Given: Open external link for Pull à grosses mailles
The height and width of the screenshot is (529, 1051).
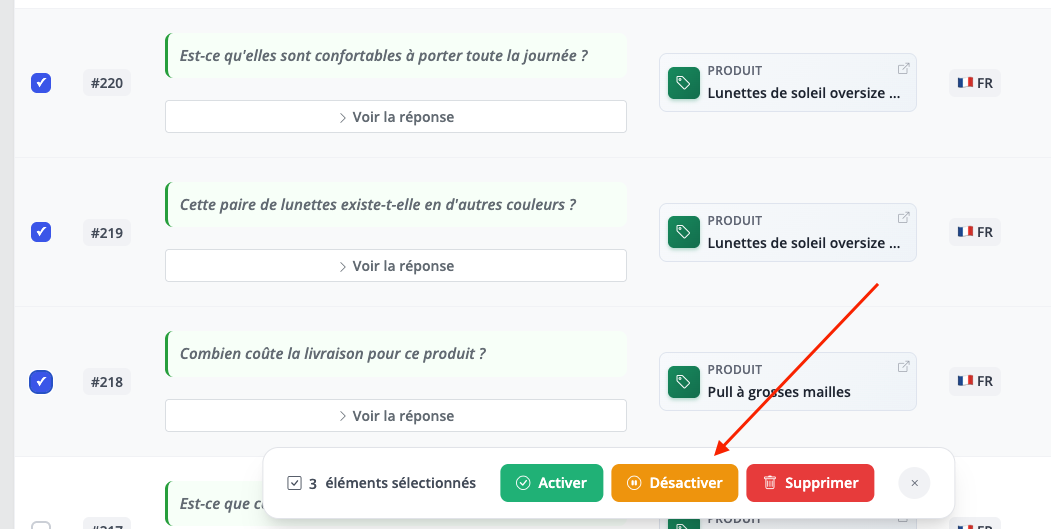Looking at the screenshot, I should tap(903, 367).
